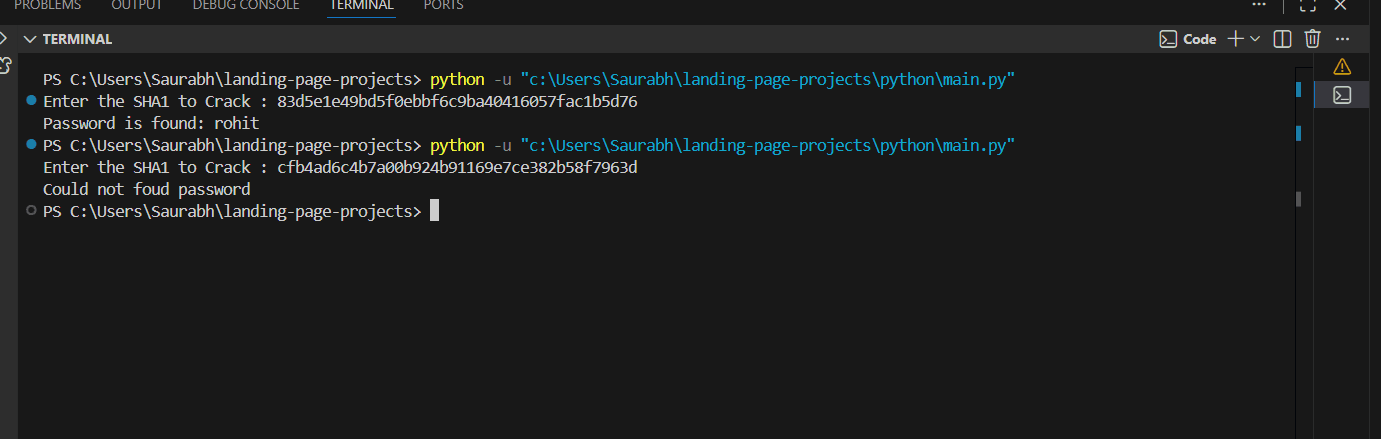The width and height of the screenshot is (1381, 439).
Task: Click the word 'python' in second command
Action: pos(457,145)
